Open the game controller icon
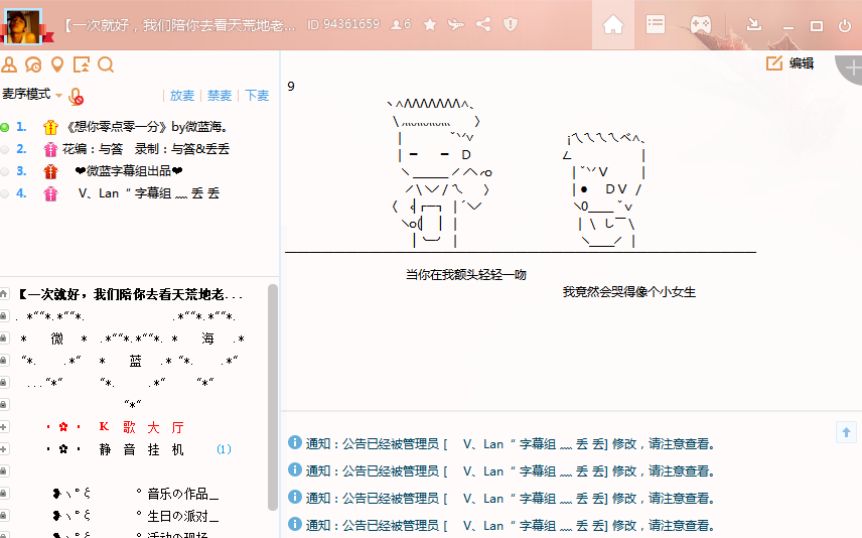 pyautogui.click(x=701, y=24)
